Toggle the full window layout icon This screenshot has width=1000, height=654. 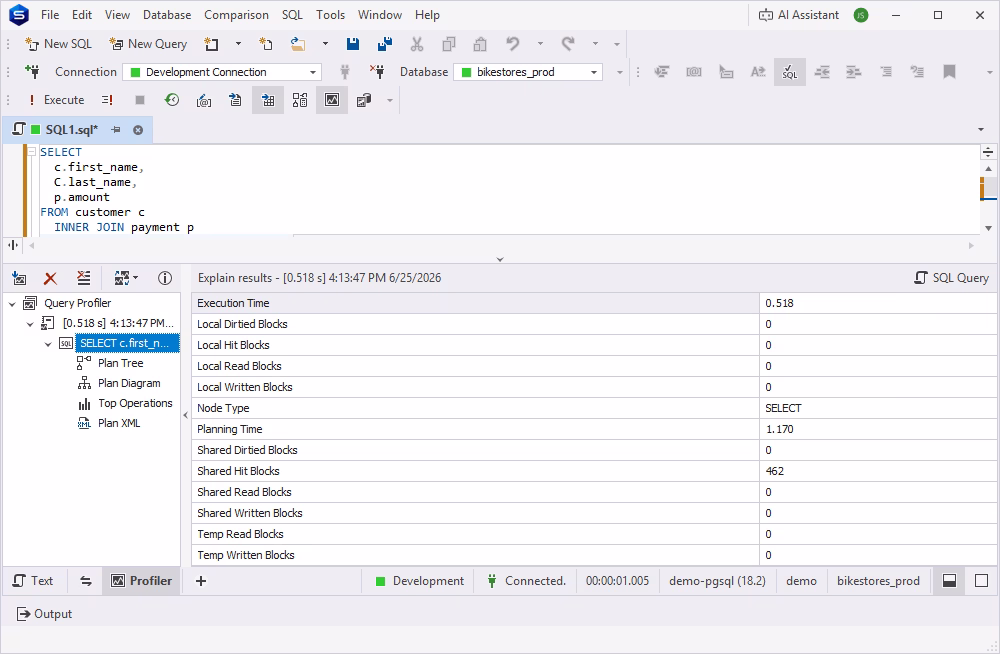click(982, 581)
